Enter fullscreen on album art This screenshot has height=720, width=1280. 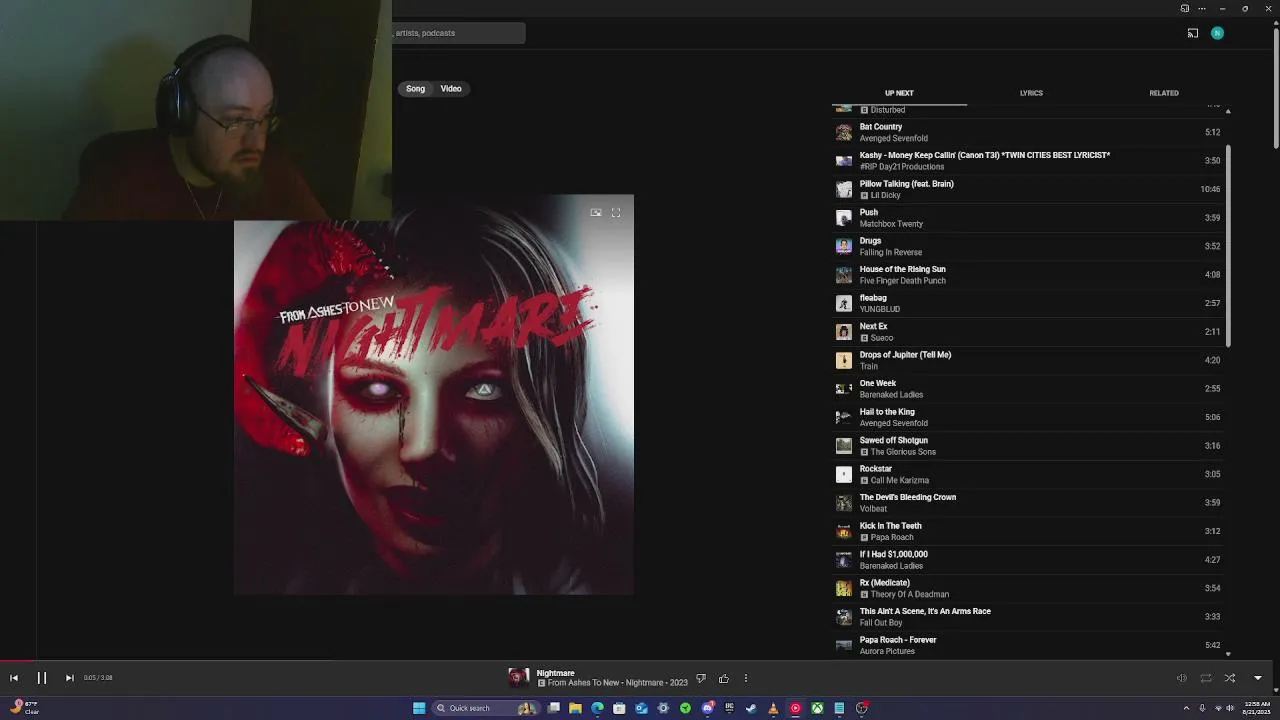click(616, 212)
